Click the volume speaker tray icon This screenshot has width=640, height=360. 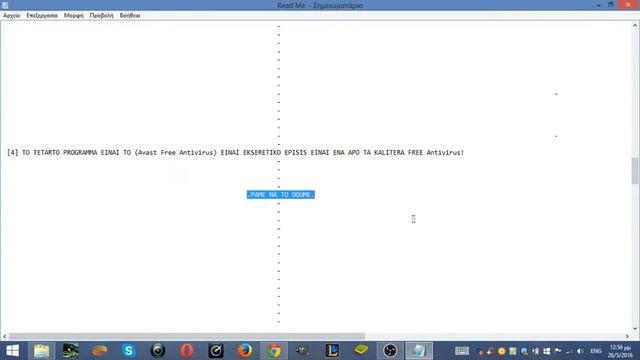pyautogui.click(x=580, y=351)
